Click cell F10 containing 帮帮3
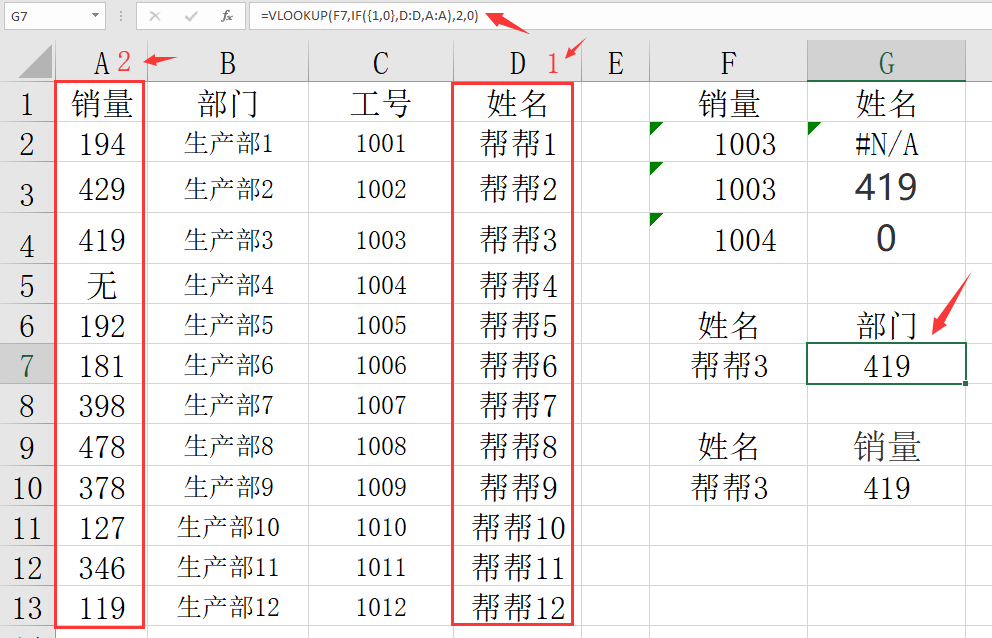 pos(728,486)
